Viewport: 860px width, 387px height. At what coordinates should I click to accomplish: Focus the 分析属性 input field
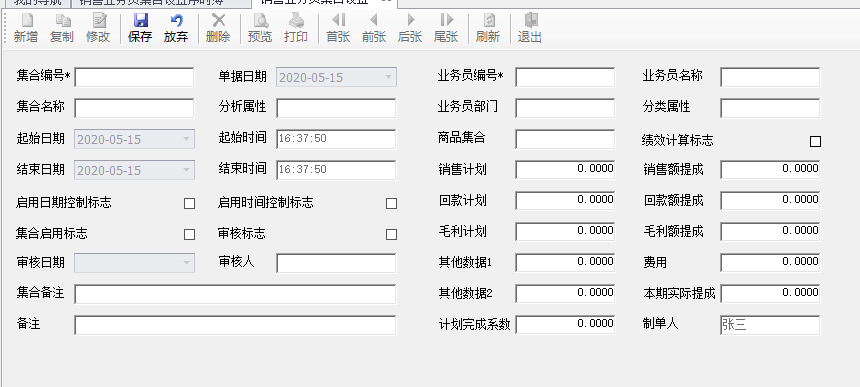point(336,108)
